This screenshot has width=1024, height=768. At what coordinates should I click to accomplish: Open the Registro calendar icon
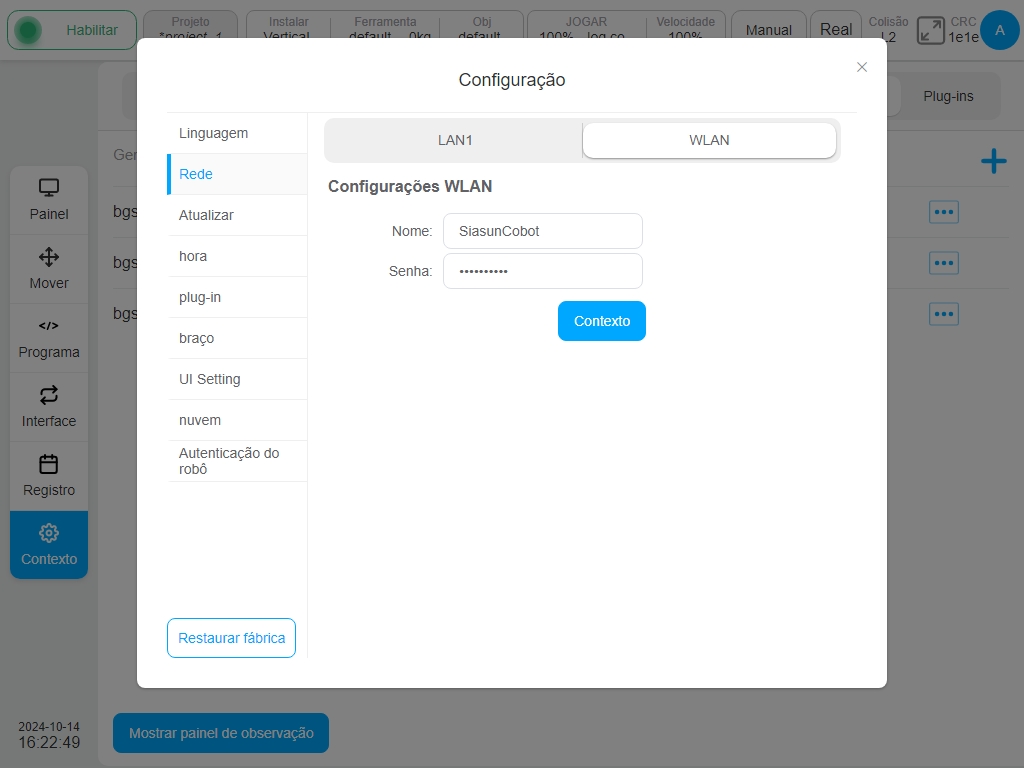pyautogui.click(x=49, y=464)
